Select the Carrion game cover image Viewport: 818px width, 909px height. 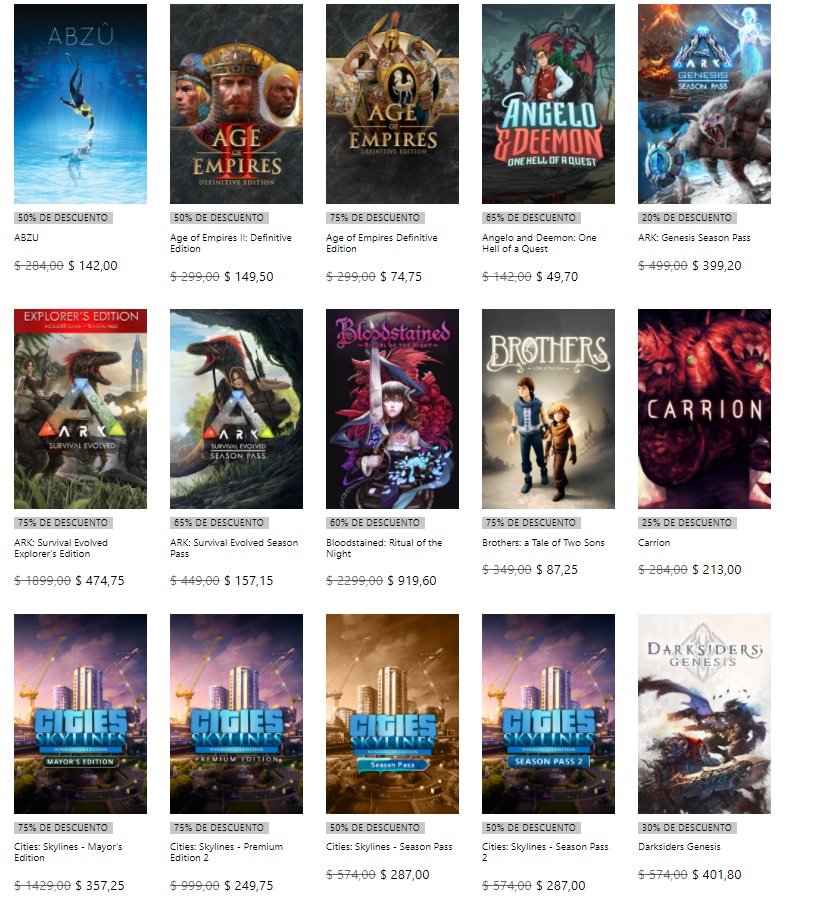(x=704, y=409)
